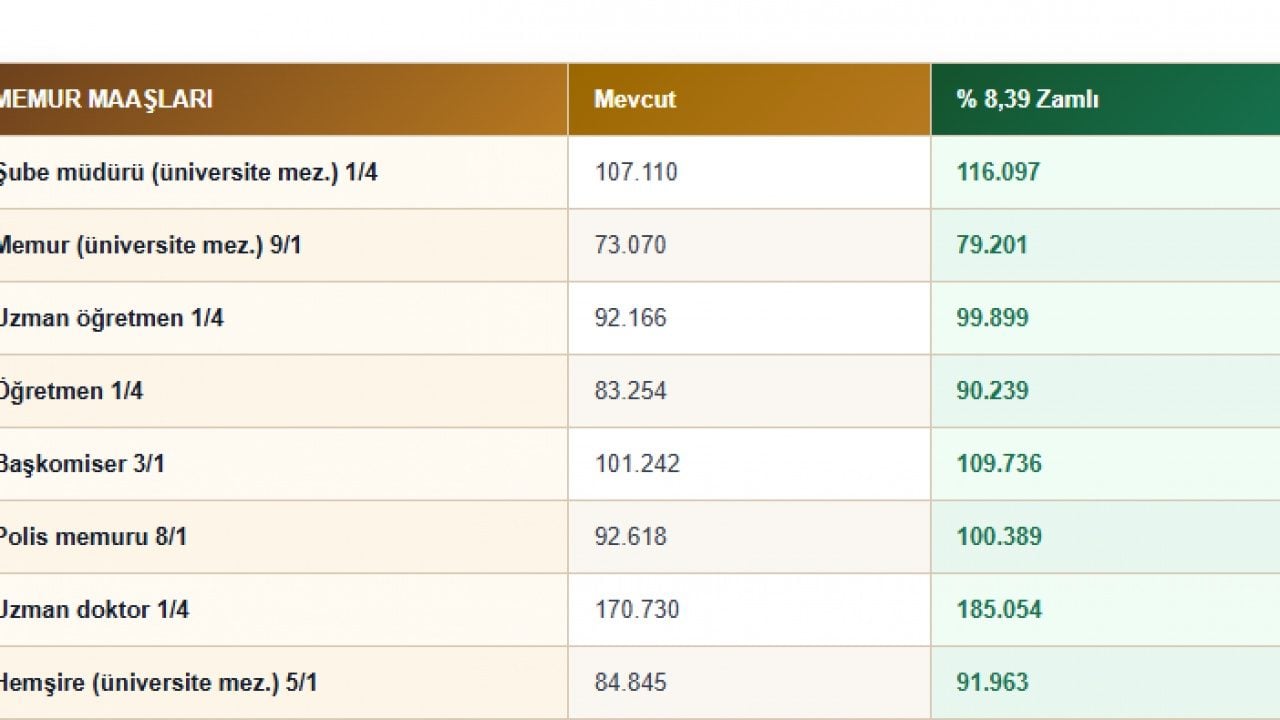Image resolution: width=1280 pixels, height=720 pixels.
Task: Select raised salary value 185.054
Action: tap(999, 610)
